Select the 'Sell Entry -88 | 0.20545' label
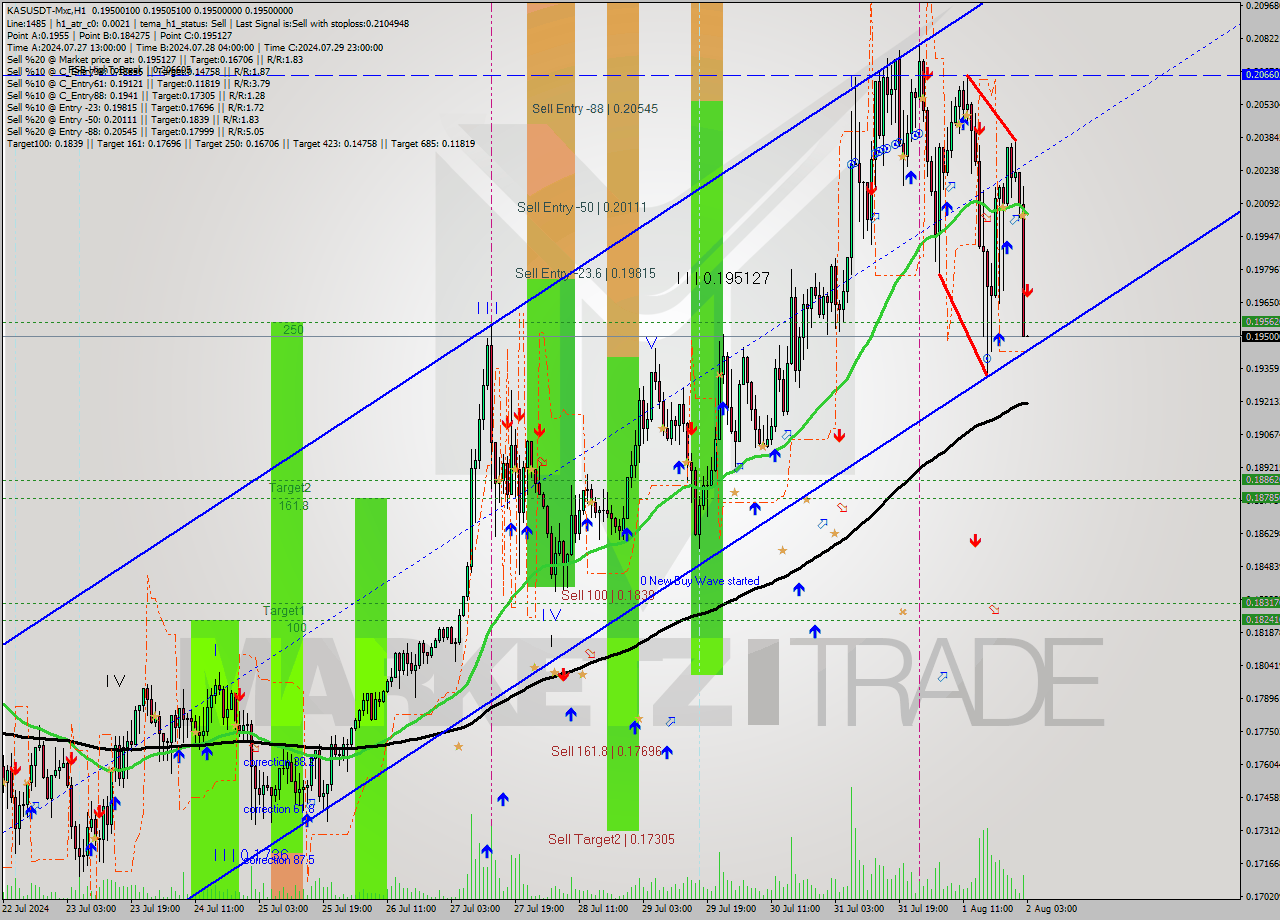1280x920 pixels. click(595, 108)
